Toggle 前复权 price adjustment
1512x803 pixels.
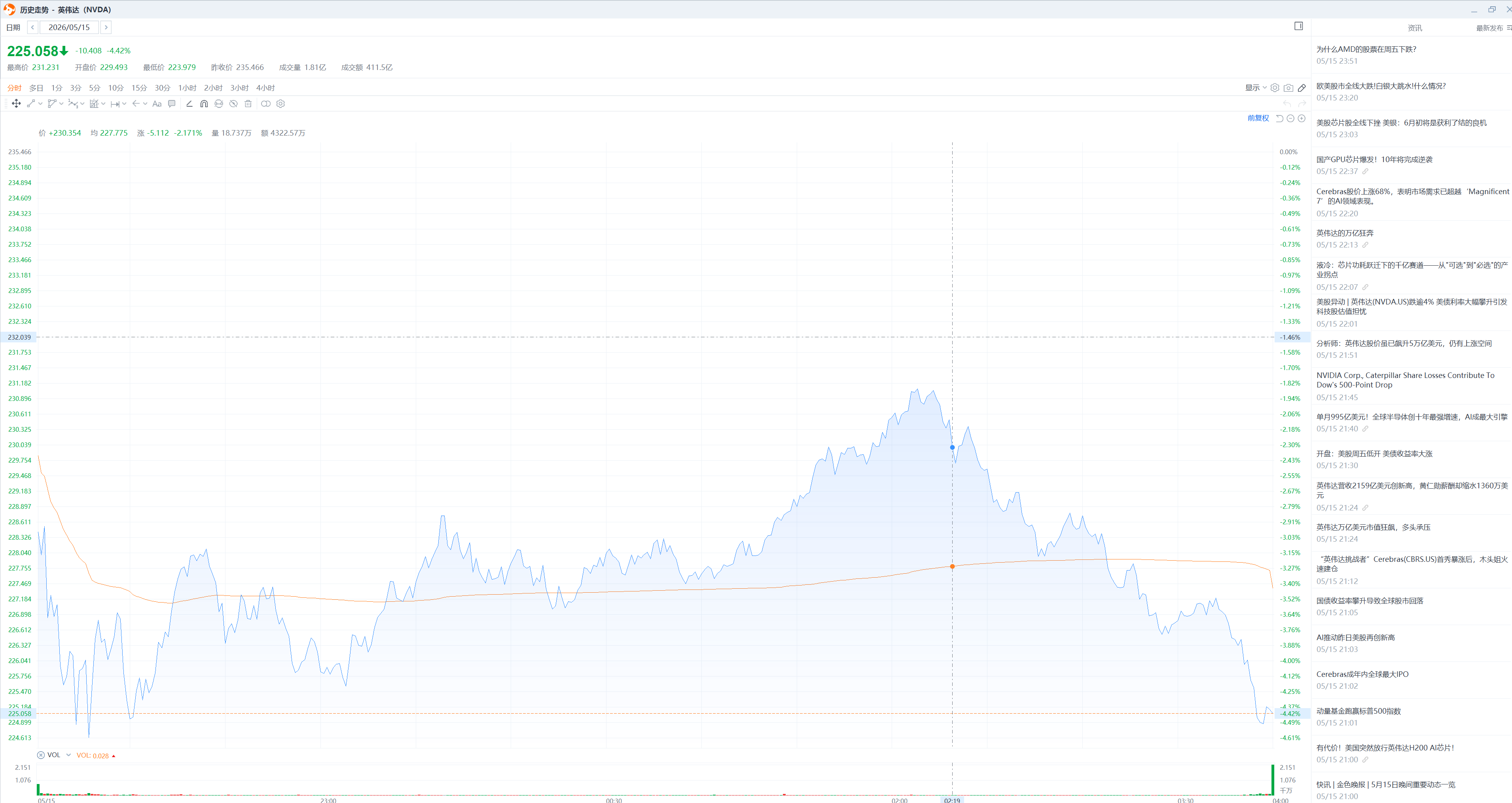point(1258,119)
